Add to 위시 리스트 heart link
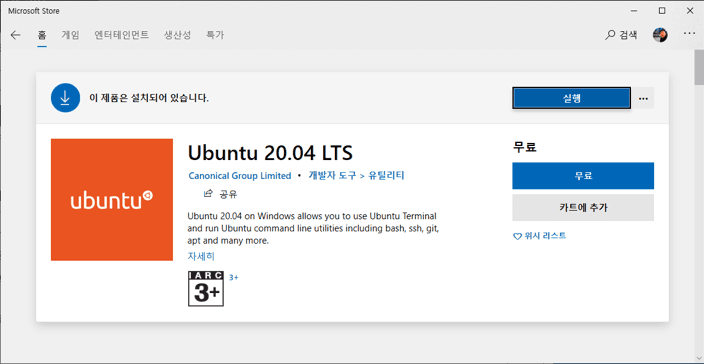This screenshot has height=364, width=704. point(539,236)
